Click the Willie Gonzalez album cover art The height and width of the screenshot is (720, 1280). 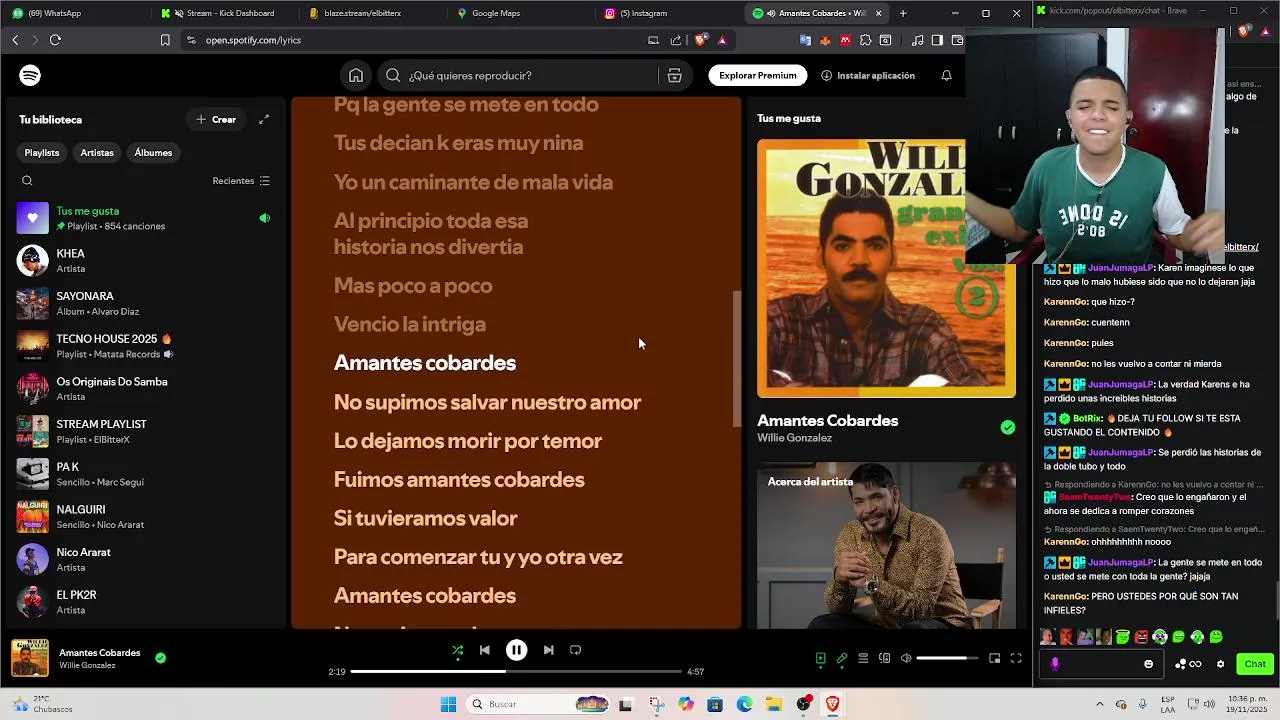tap(886, 268)
